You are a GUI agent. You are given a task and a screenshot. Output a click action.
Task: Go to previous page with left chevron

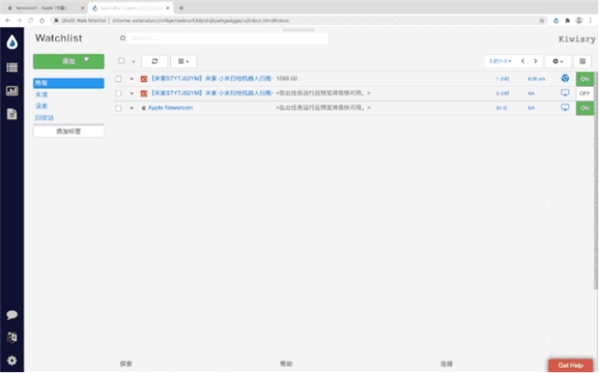pos(523,61)
